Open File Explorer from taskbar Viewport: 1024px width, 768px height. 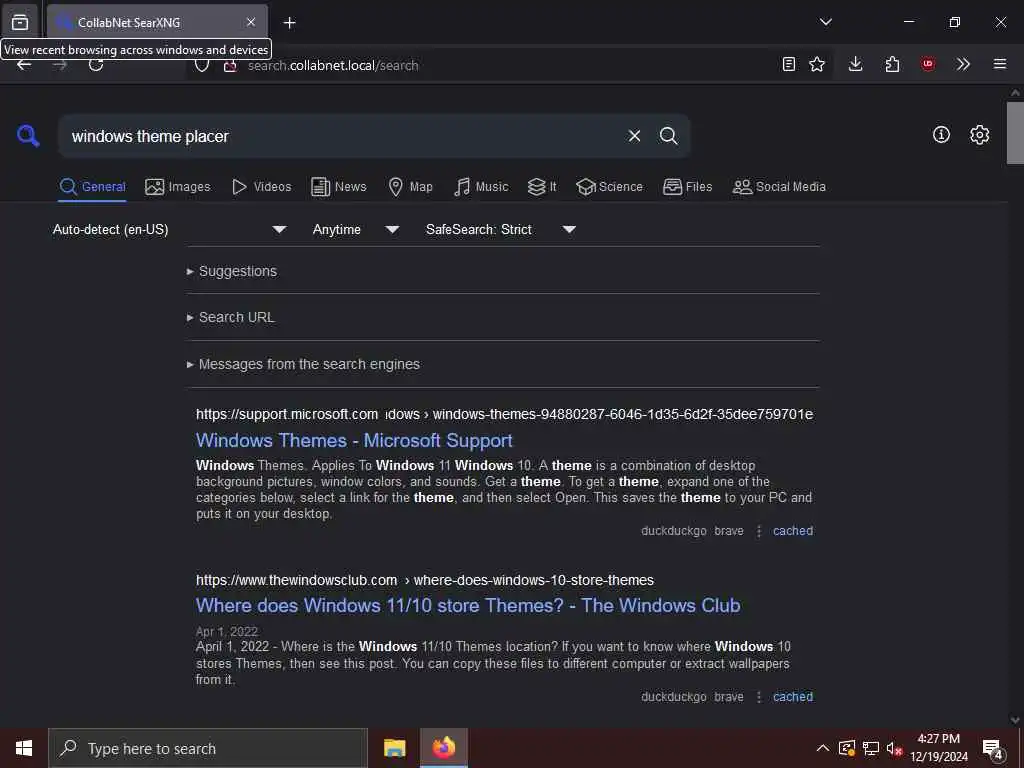[394, 748]
